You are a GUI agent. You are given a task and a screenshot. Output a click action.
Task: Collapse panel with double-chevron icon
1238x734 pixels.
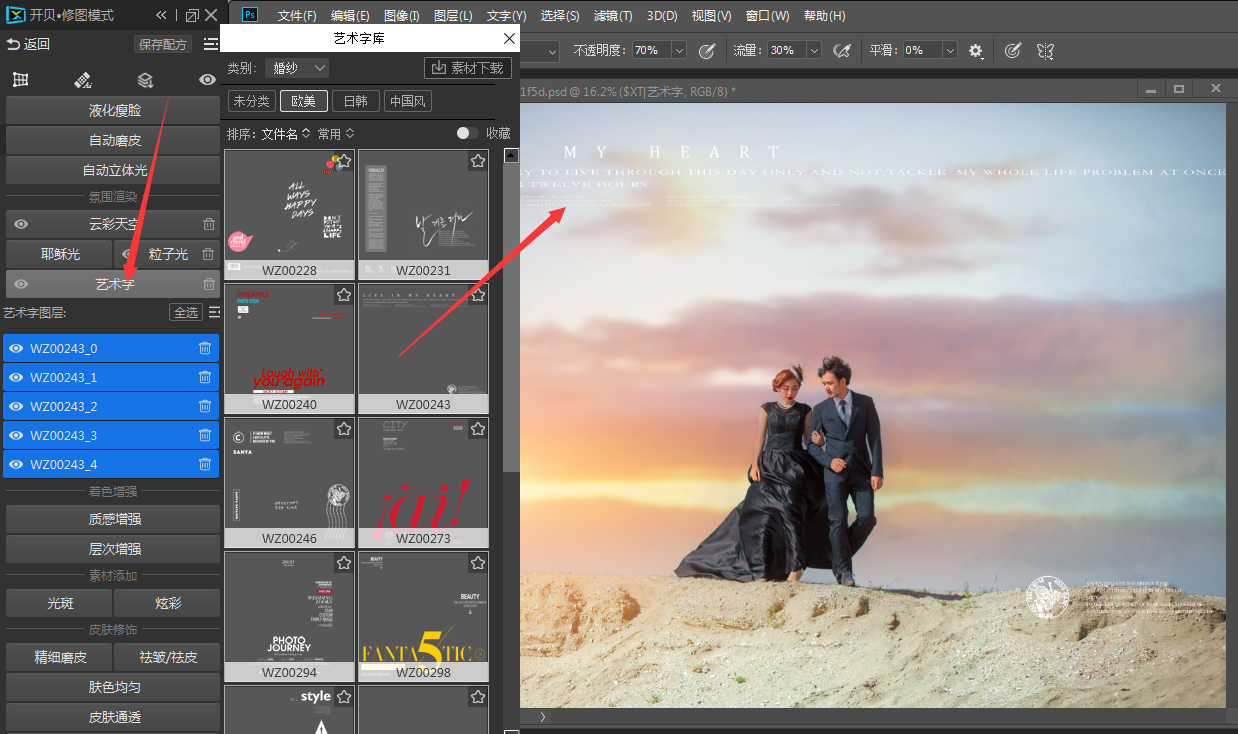[x=161, y=15]
